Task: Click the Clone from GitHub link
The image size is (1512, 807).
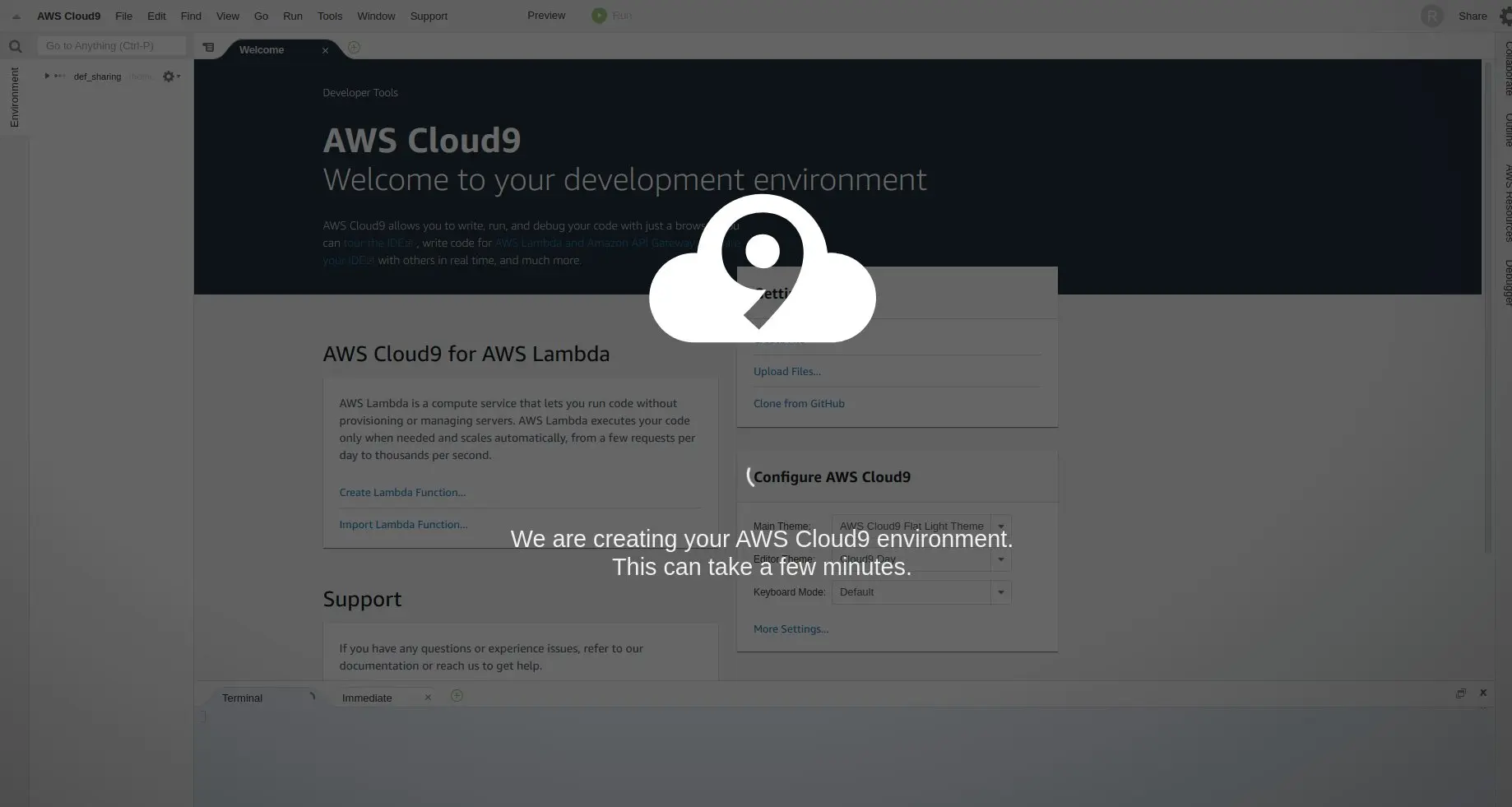Action: [799, 403]
